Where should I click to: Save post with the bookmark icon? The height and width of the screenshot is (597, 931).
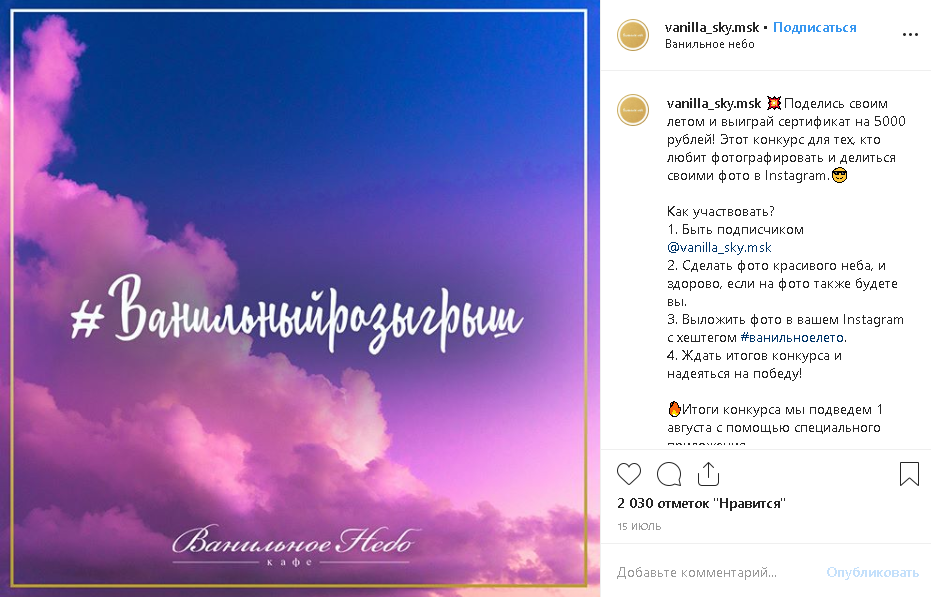coord(909,474)
